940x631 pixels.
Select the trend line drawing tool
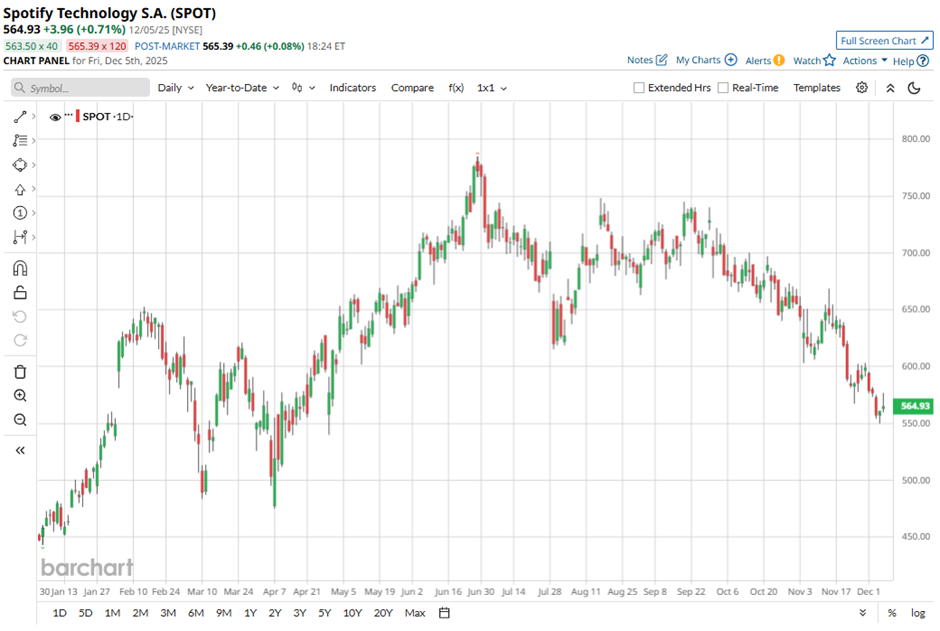[20, 117]
